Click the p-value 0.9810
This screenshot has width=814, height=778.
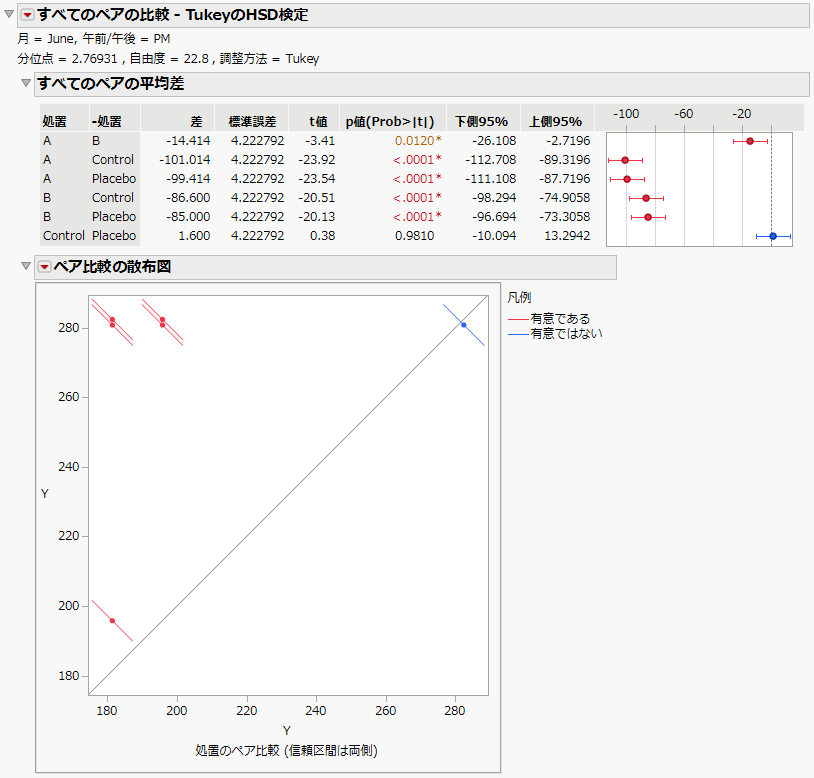[x=414, y=236]
